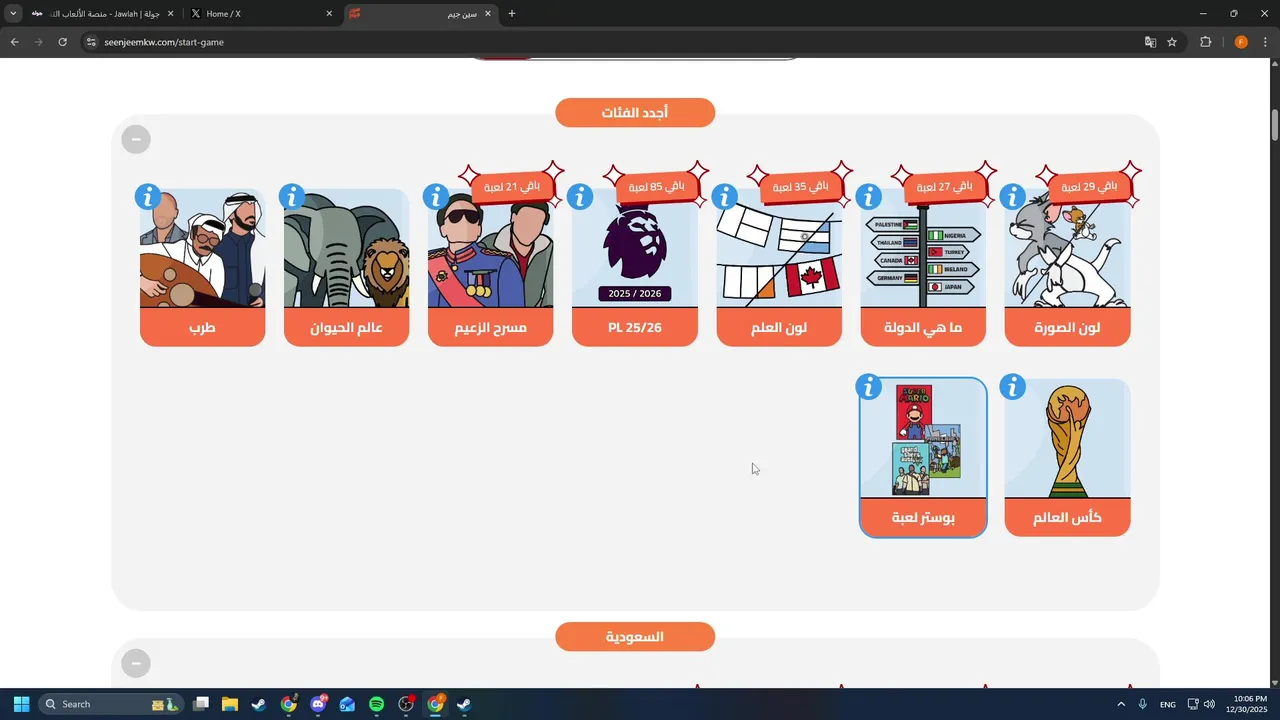
Task: Open volume control in system tray
Action: (x=1209, y=704)
